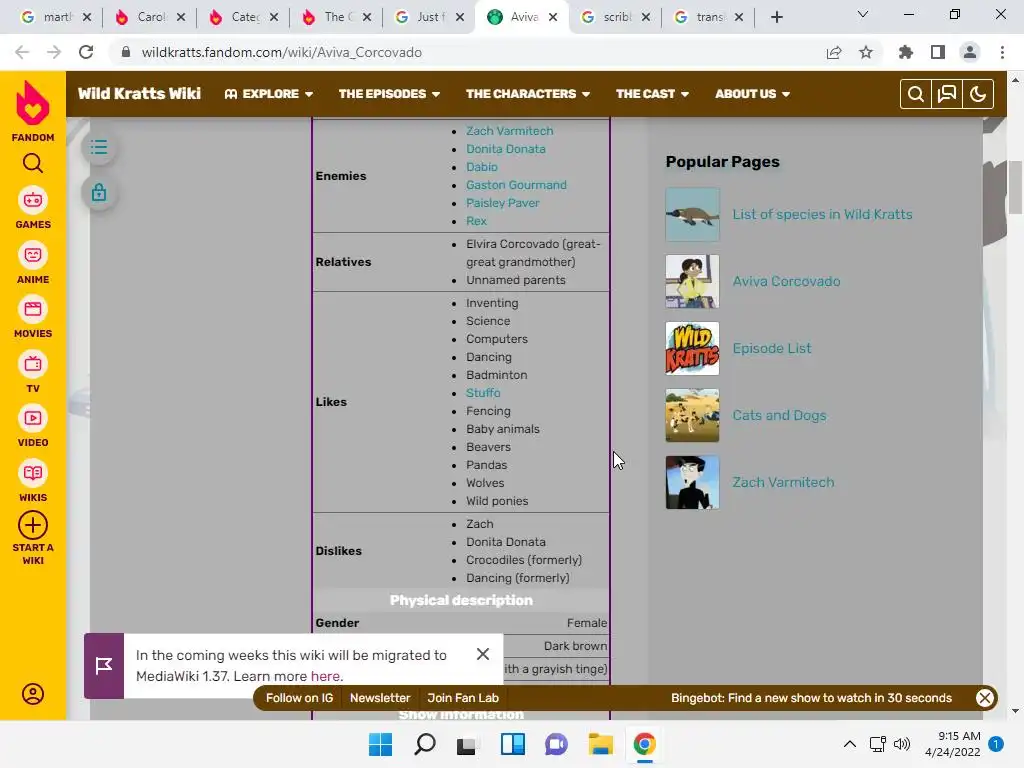Bookmark this page with the star icon
The height and width of the screenshot is (768, 1024).
tap(866, 52)
